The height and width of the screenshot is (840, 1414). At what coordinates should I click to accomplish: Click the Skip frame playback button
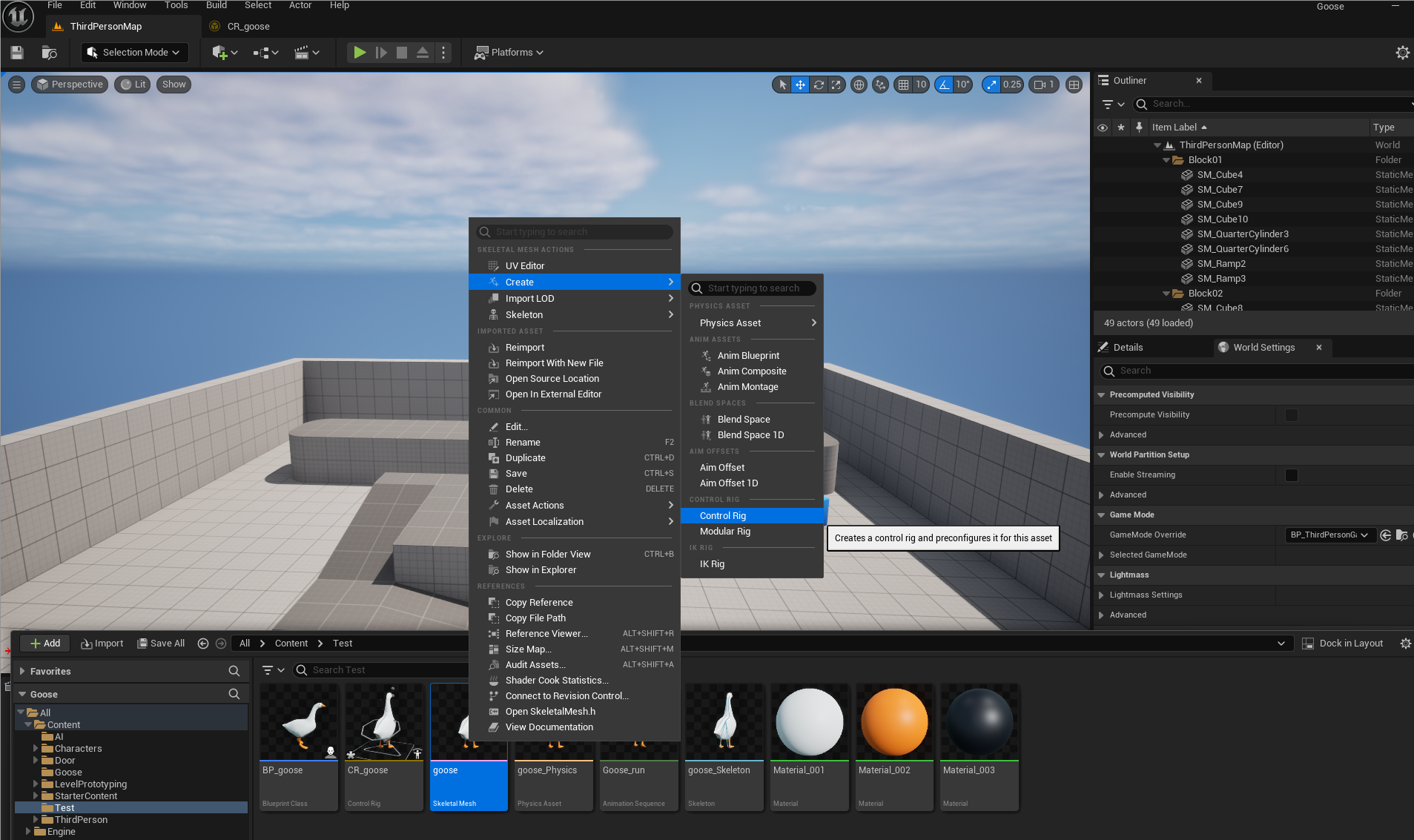coord(381,53)
